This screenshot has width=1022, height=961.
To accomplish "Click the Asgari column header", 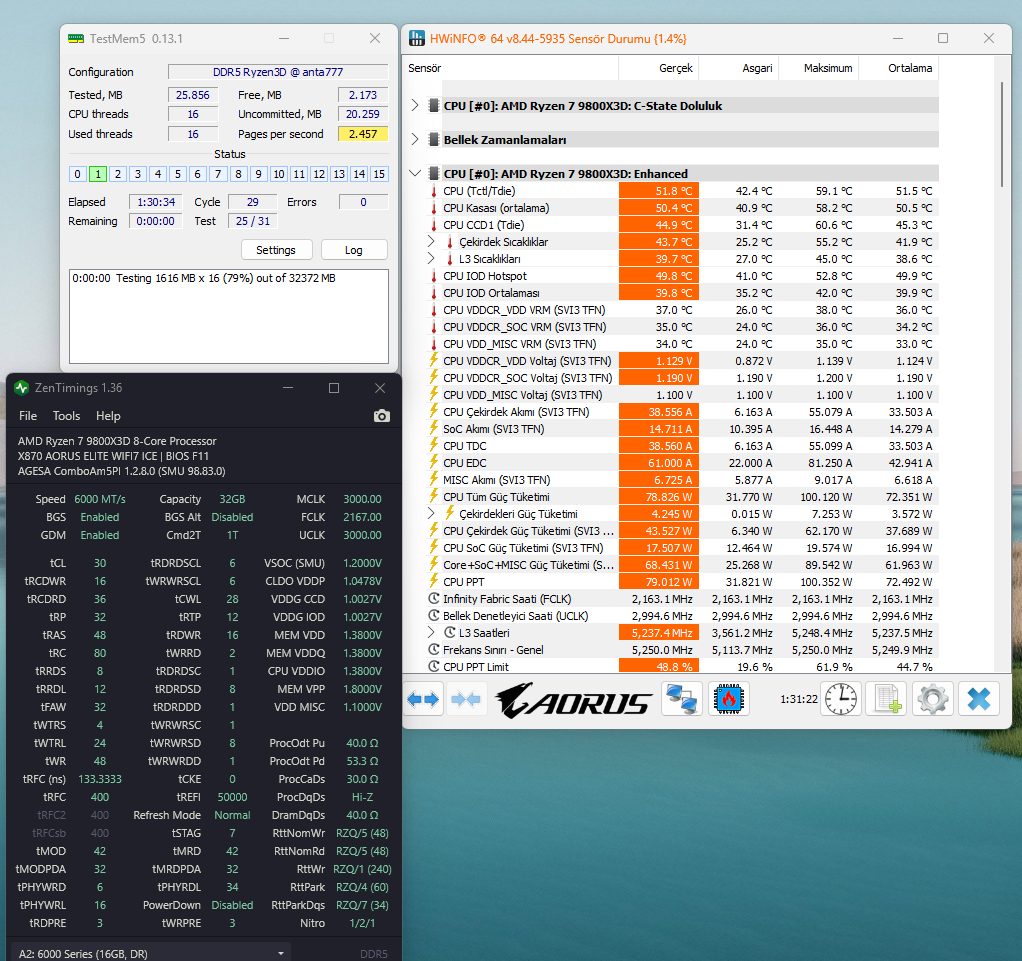I will pos(738,68).
